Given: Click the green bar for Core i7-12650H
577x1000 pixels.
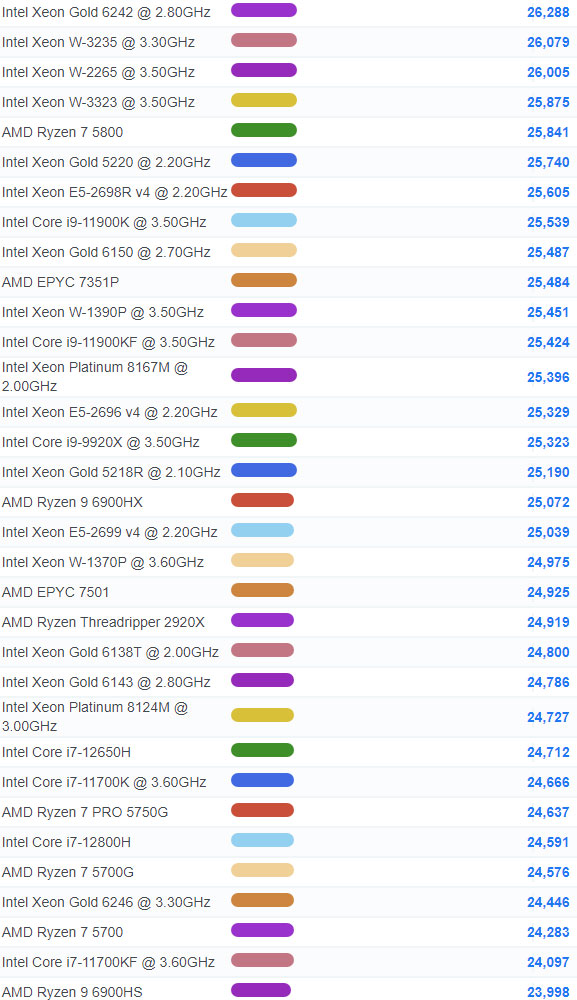Looking at the screenshot, I should (x=262, y=750).
